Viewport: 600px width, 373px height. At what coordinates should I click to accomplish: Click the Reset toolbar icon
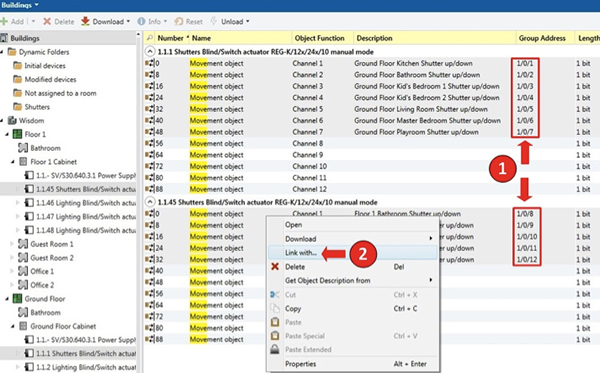pyautogui.click(x=178, y=21)
